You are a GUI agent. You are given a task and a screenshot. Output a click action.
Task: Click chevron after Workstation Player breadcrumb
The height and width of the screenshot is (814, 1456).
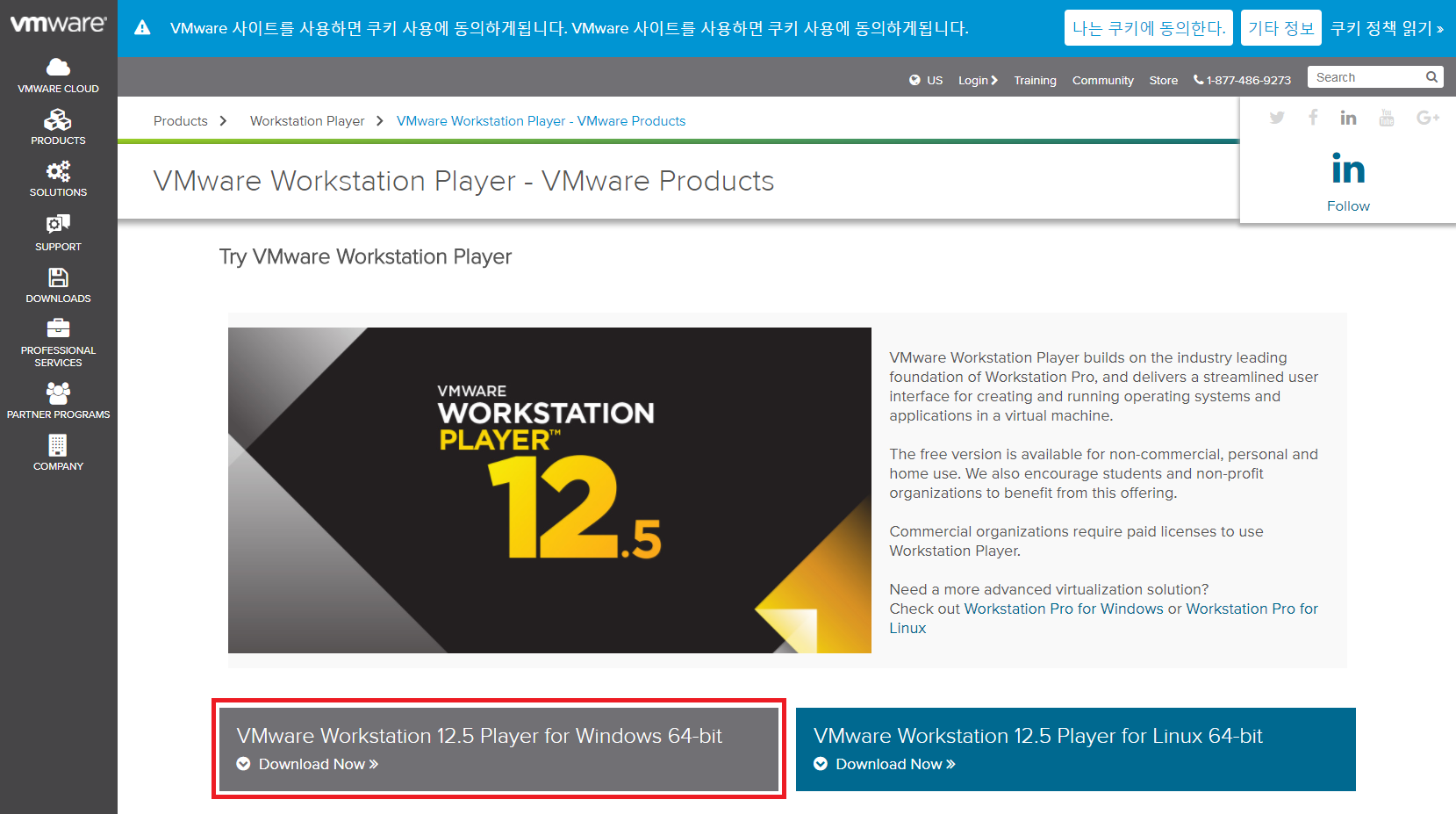(x=380, y=121)
